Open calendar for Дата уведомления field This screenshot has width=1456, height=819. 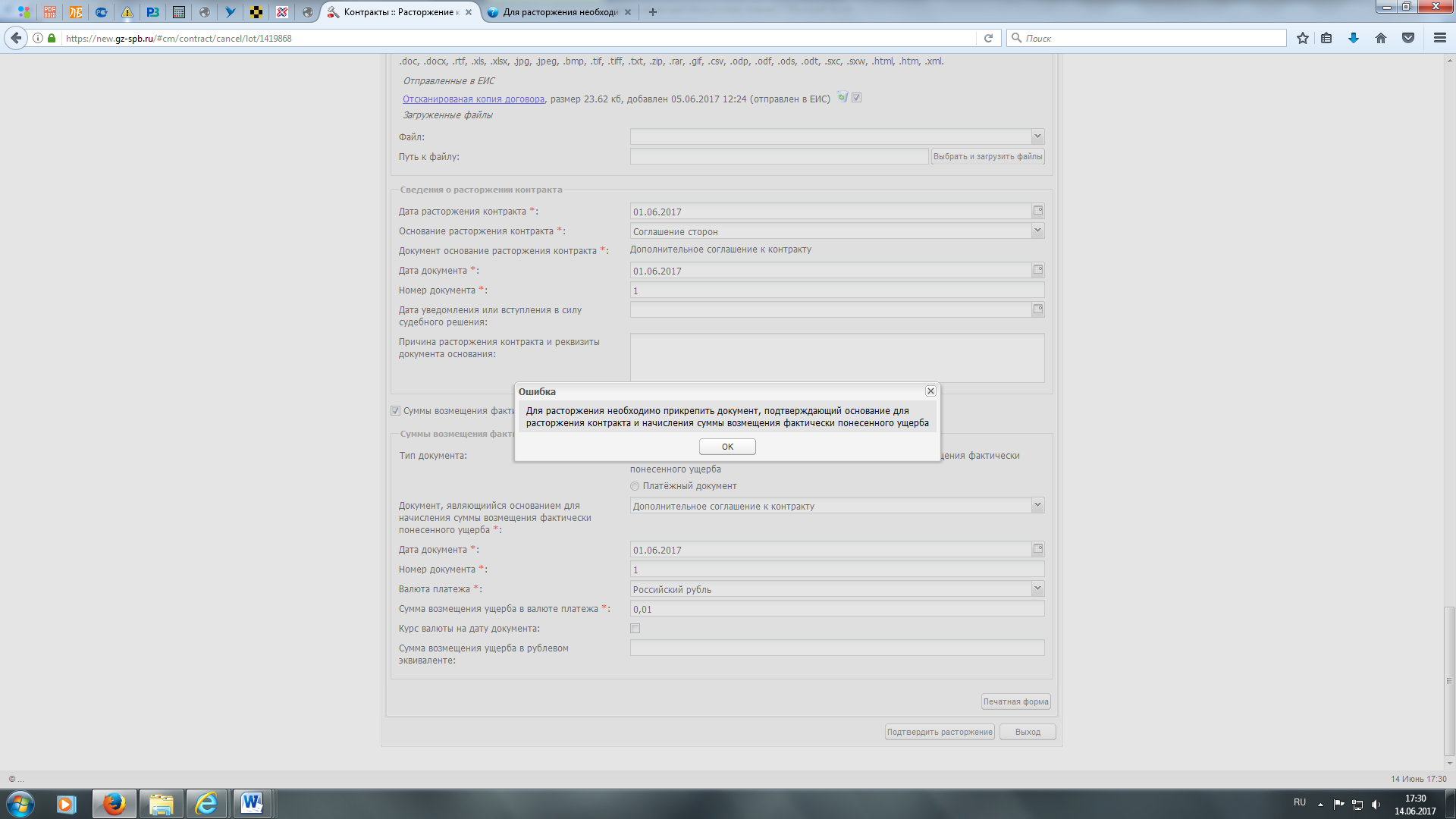coord(1038,309)
